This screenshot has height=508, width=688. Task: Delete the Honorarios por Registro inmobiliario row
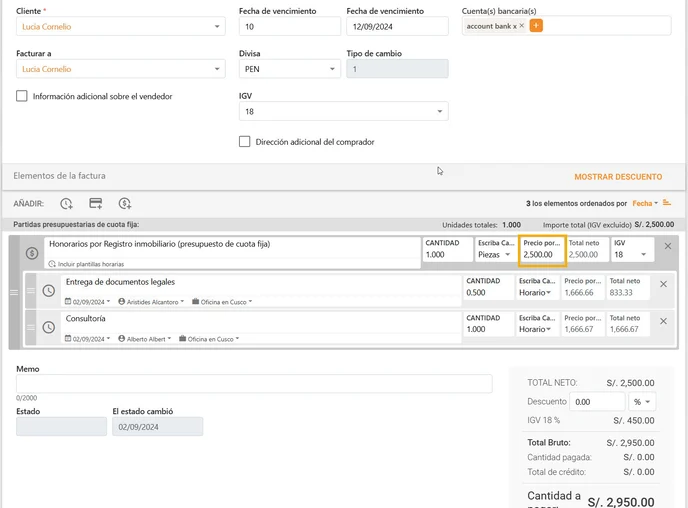click(x=668, y=246)
